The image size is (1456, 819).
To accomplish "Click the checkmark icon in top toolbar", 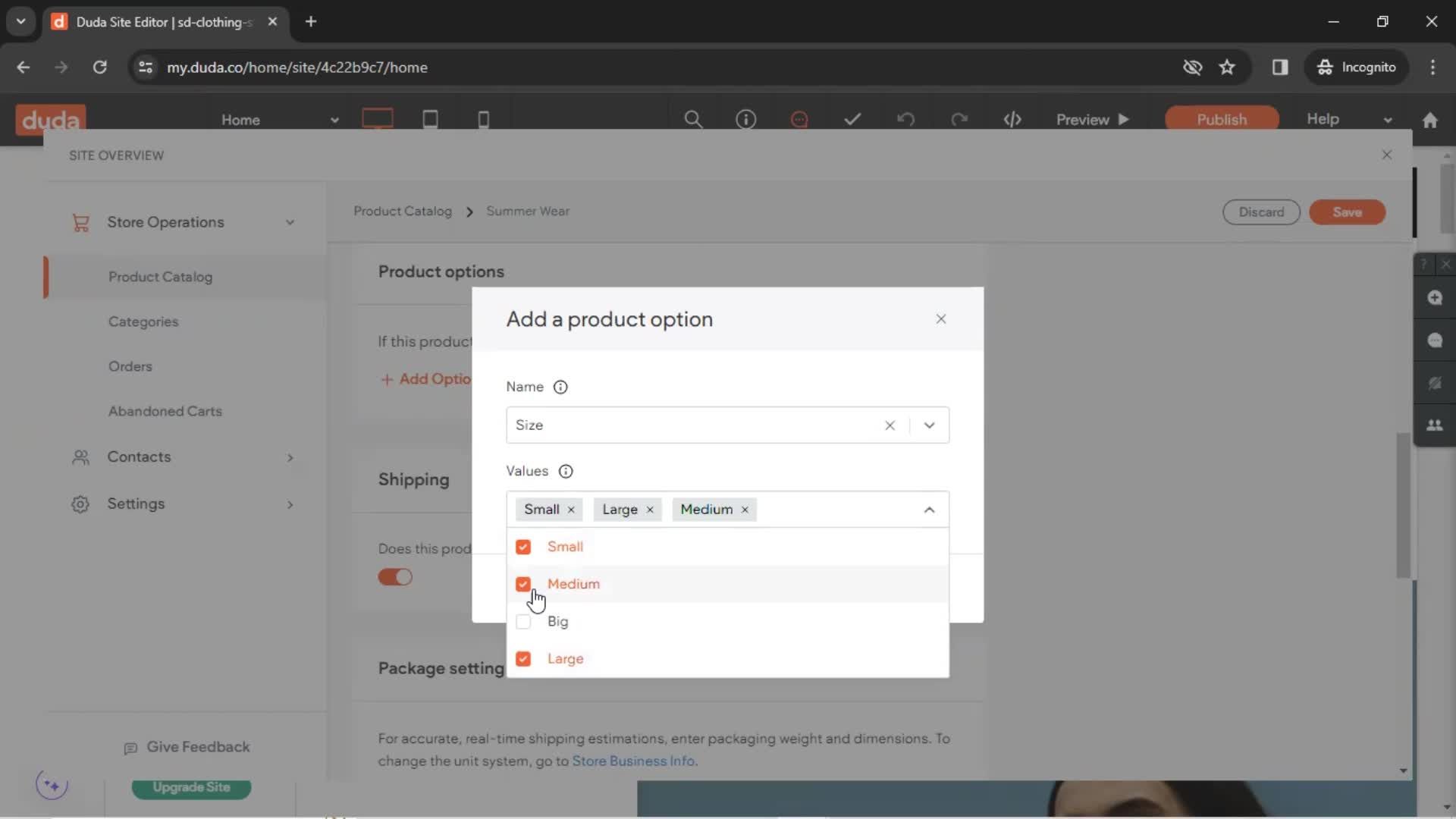I will (852, 119).
